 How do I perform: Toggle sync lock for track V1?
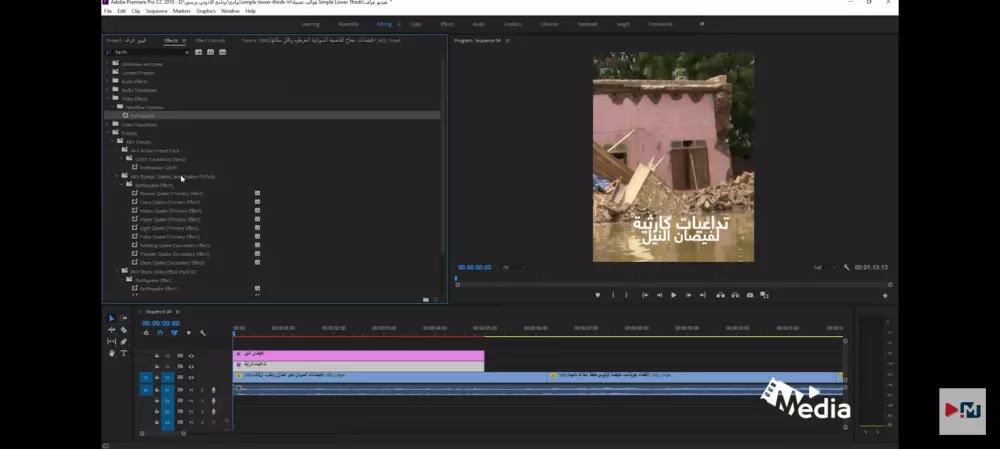(180, 378)
